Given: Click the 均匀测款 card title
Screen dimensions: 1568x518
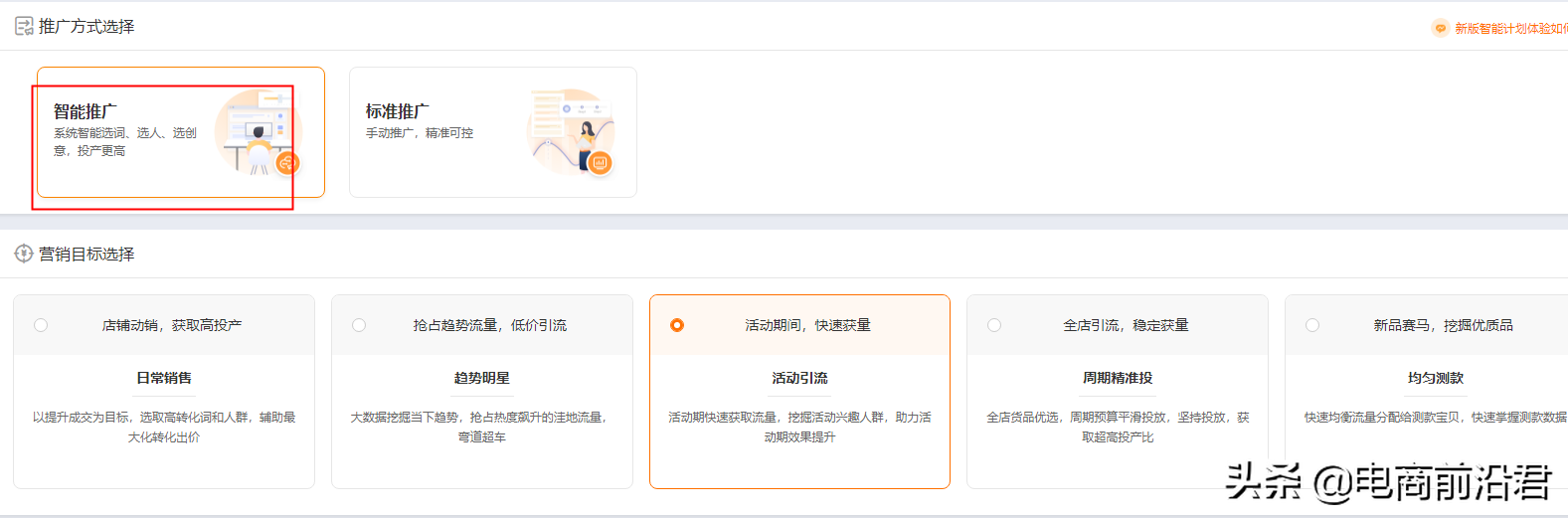Looking at the screenshot, I should tap(1436, 378).
